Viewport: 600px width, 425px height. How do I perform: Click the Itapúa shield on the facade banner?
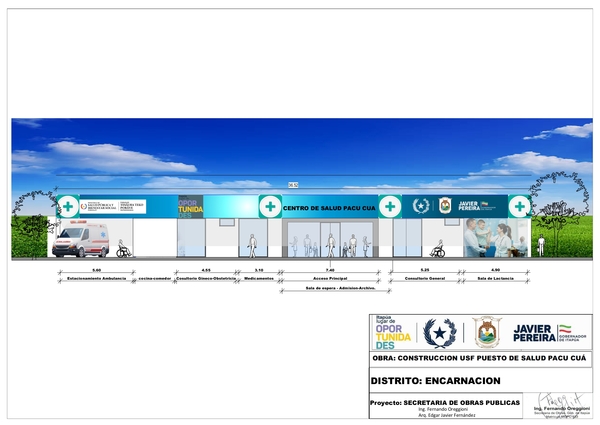point(445,206)
